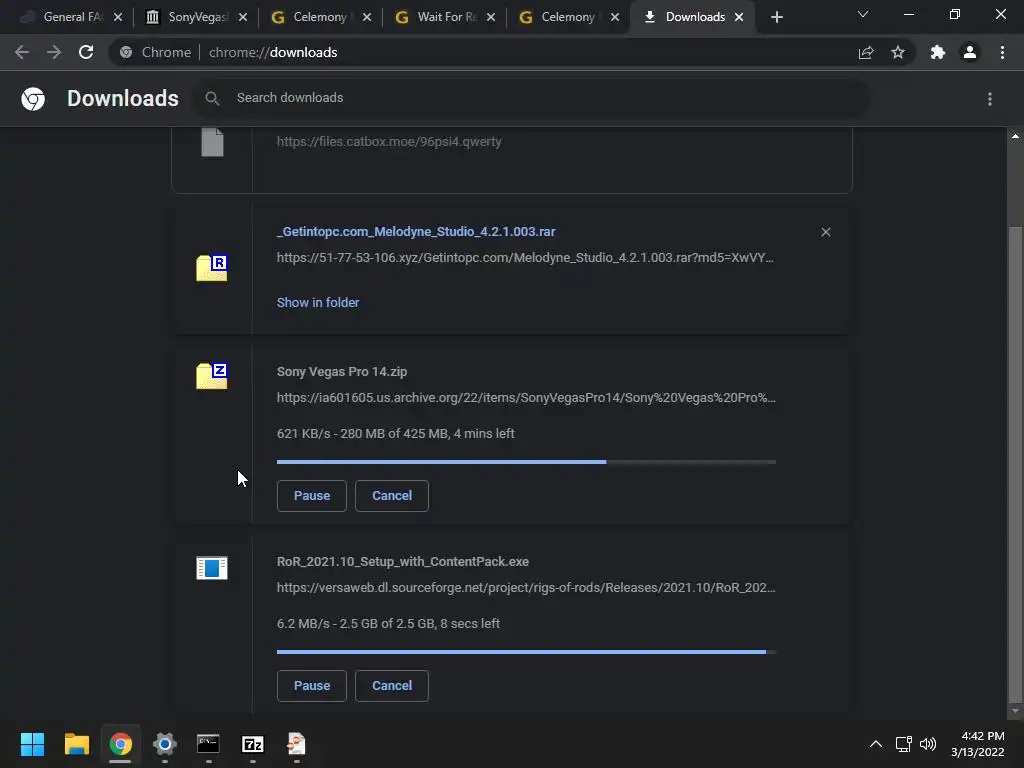Open the 7-Zip taskbar icon

tap(253, 744)
